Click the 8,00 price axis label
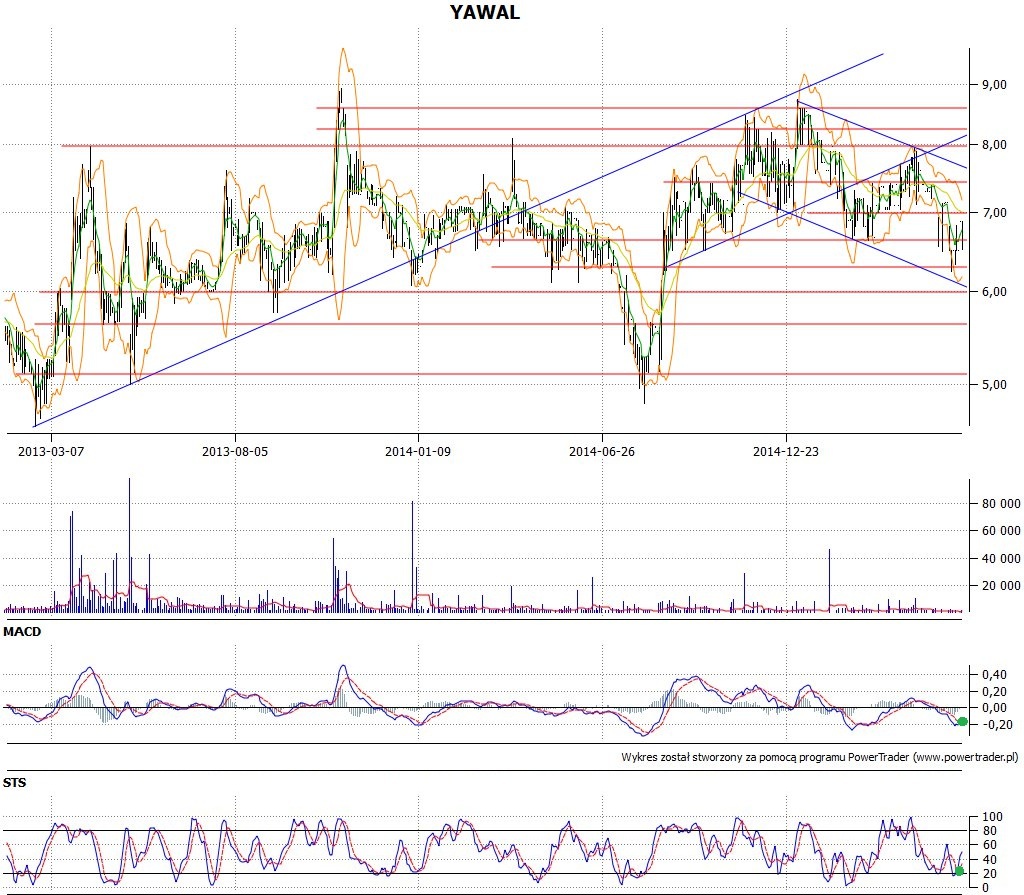 tap(994, 144)
